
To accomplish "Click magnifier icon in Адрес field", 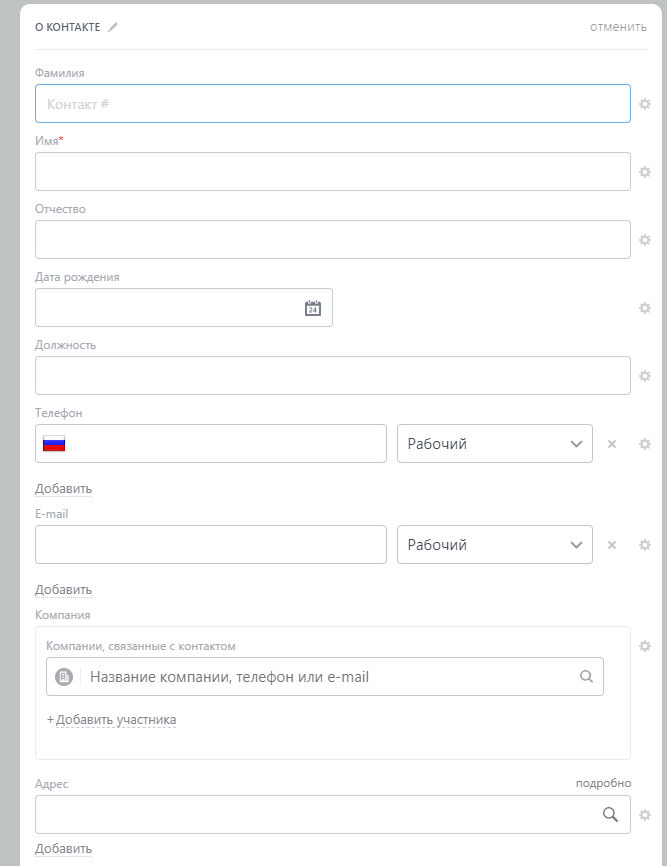I will pos(610,815).
